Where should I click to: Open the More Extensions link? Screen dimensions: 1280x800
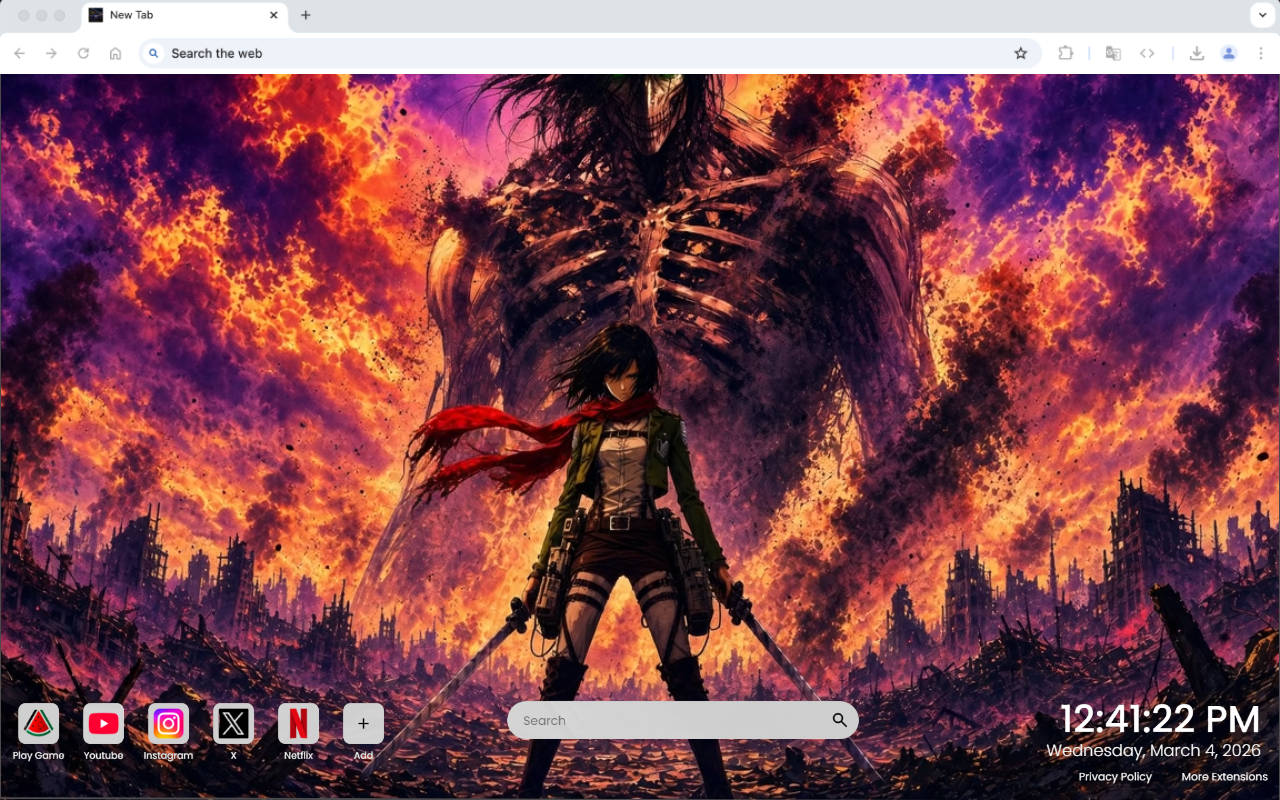click(x=1224, y=777)
